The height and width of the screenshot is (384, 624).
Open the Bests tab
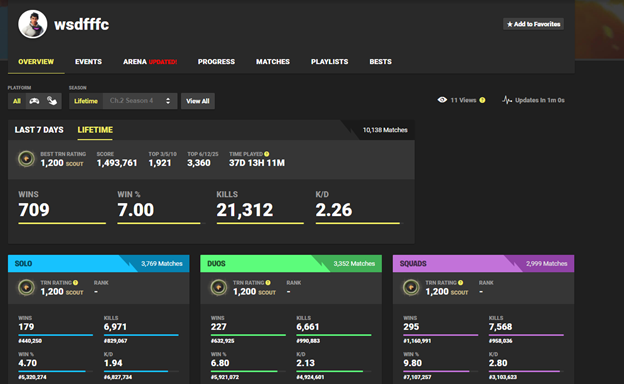(380, 62)
